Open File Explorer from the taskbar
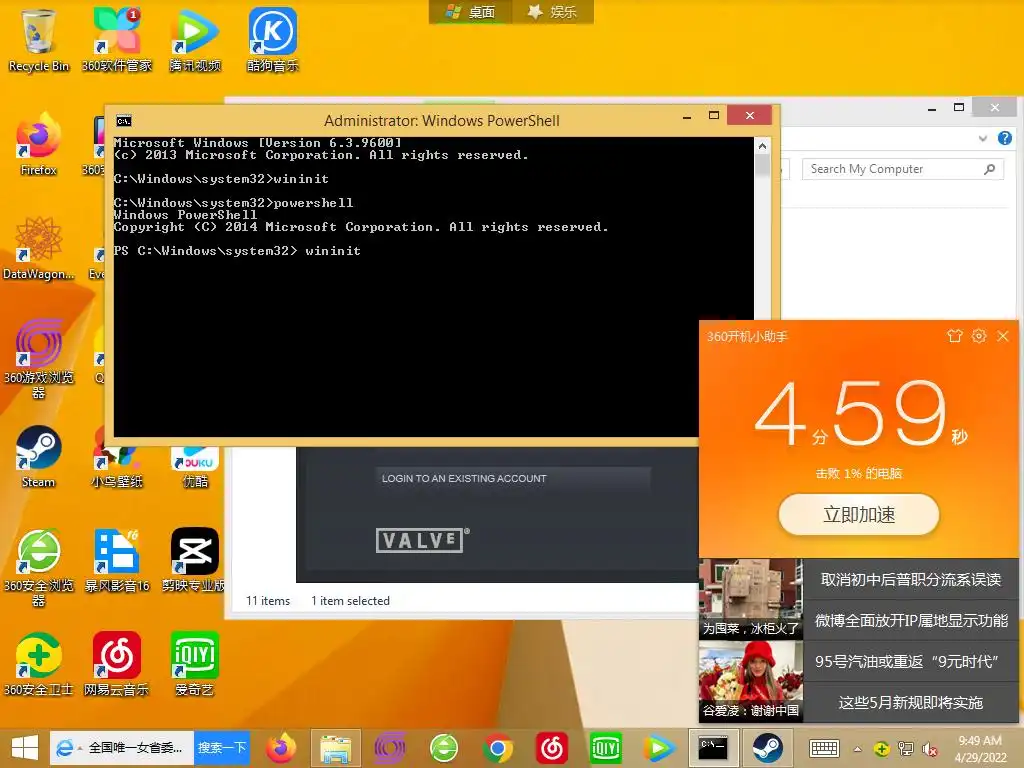Screen dimensions: 1024x768 pos(336,748)
